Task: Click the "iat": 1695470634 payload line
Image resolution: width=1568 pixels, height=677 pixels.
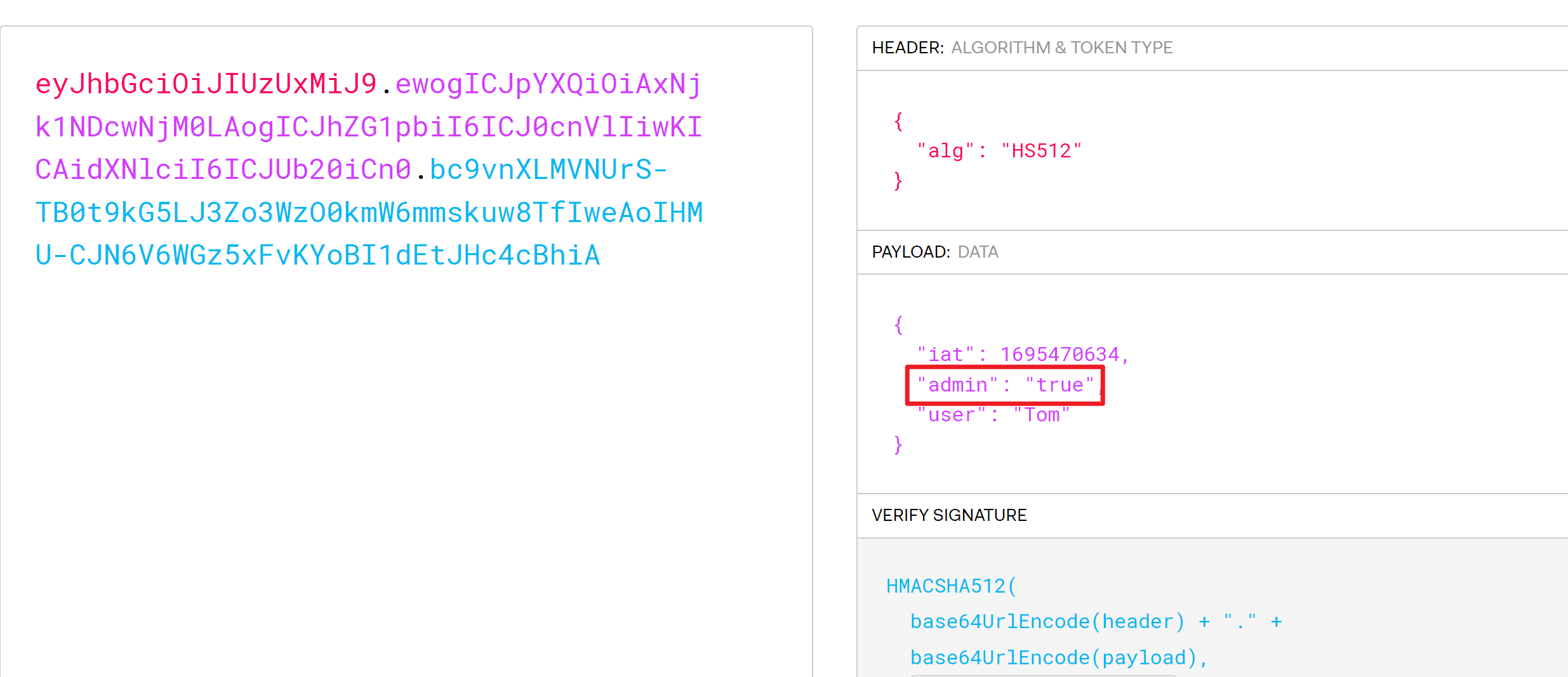Action: click(1023, 355)
